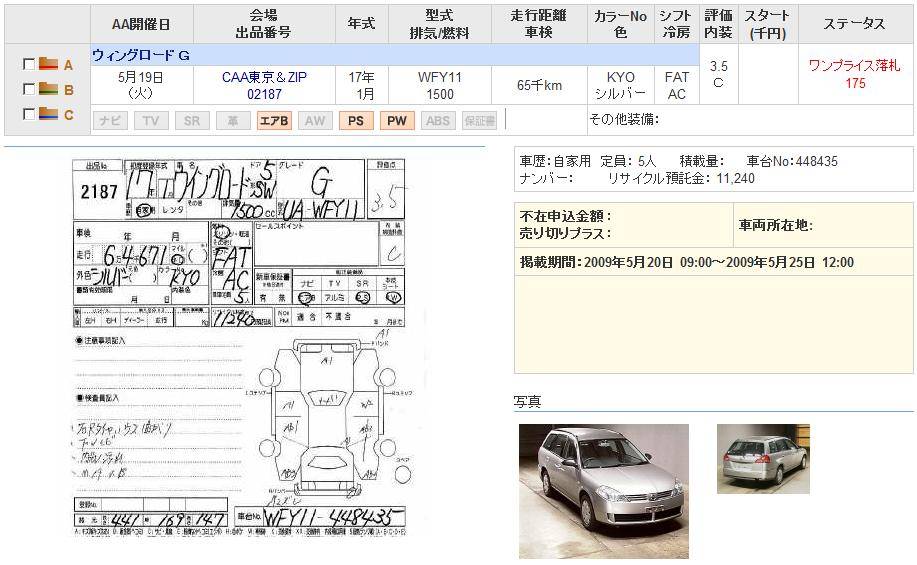Click the AW alloy wheel badge

point(315,120)
